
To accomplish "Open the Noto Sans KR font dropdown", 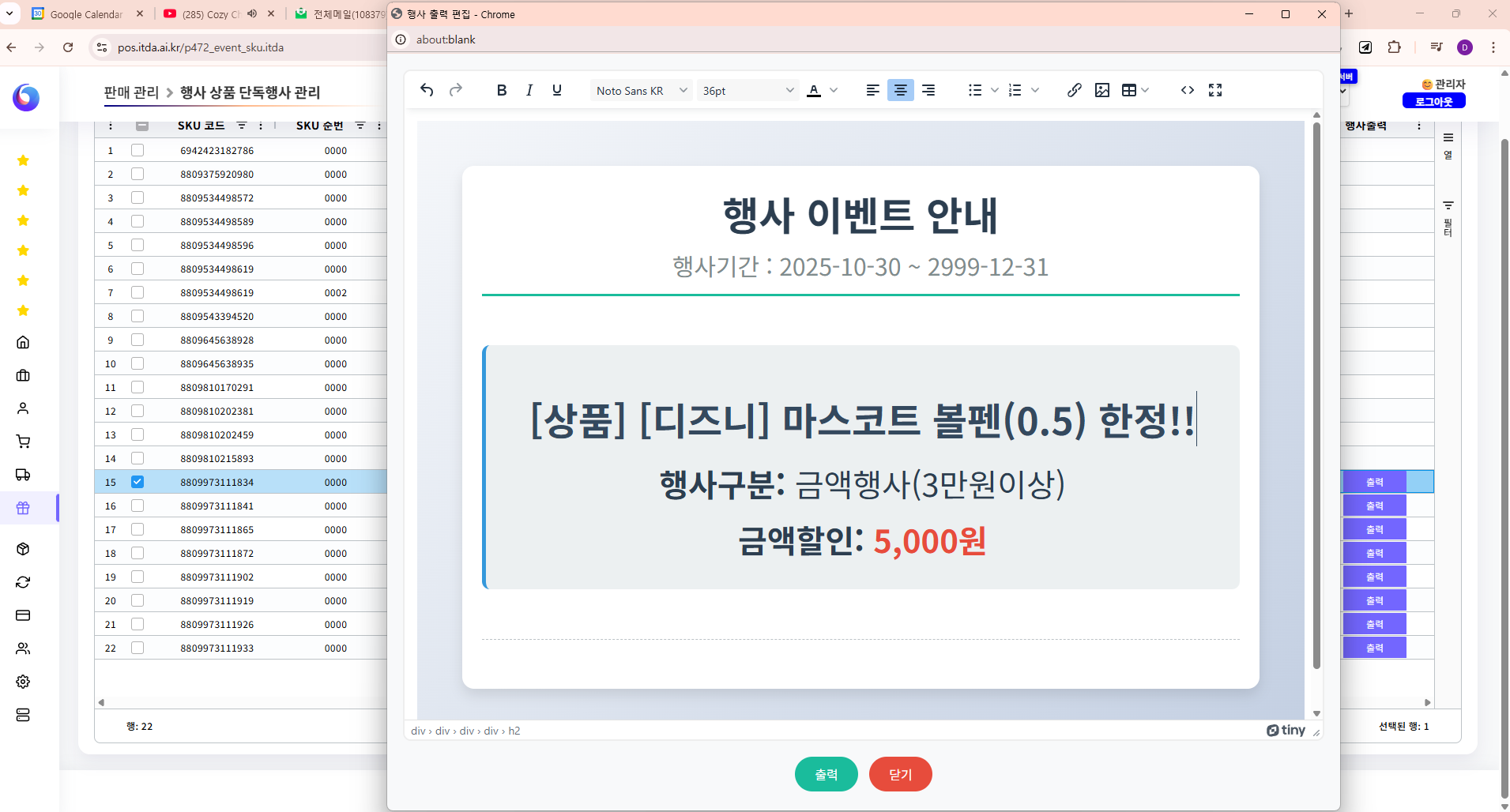I will pyautogui.click(x=641, y=91).
